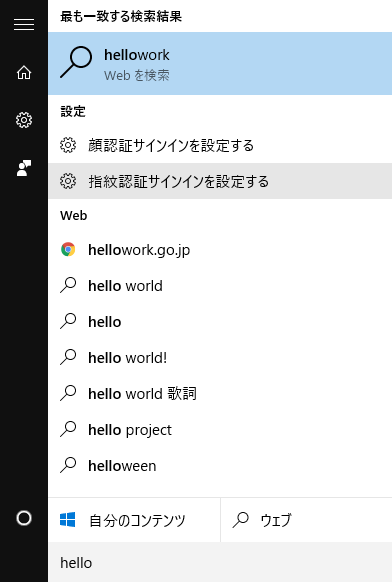This screenshot has width=392, height=582.
Task: Click the search icon beside helloween
Action: click(x=68, y=465)
